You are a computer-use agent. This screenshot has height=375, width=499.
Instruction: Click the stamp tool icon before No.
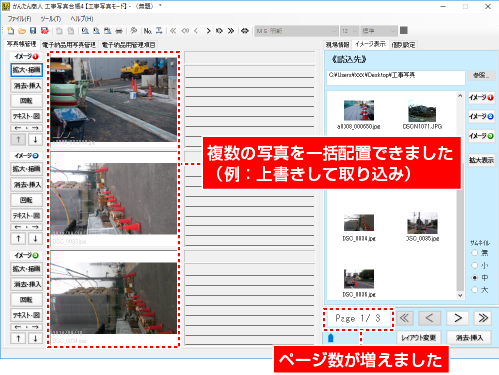[134, 31]
